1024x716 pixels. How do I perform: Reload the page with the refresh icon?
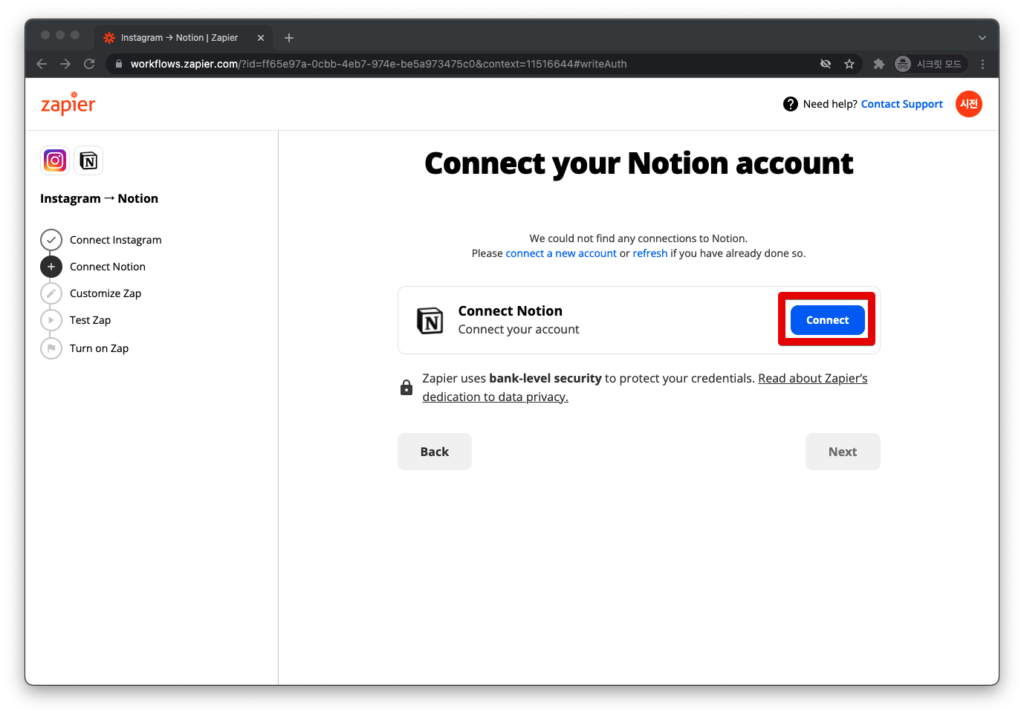pos(89,64)
